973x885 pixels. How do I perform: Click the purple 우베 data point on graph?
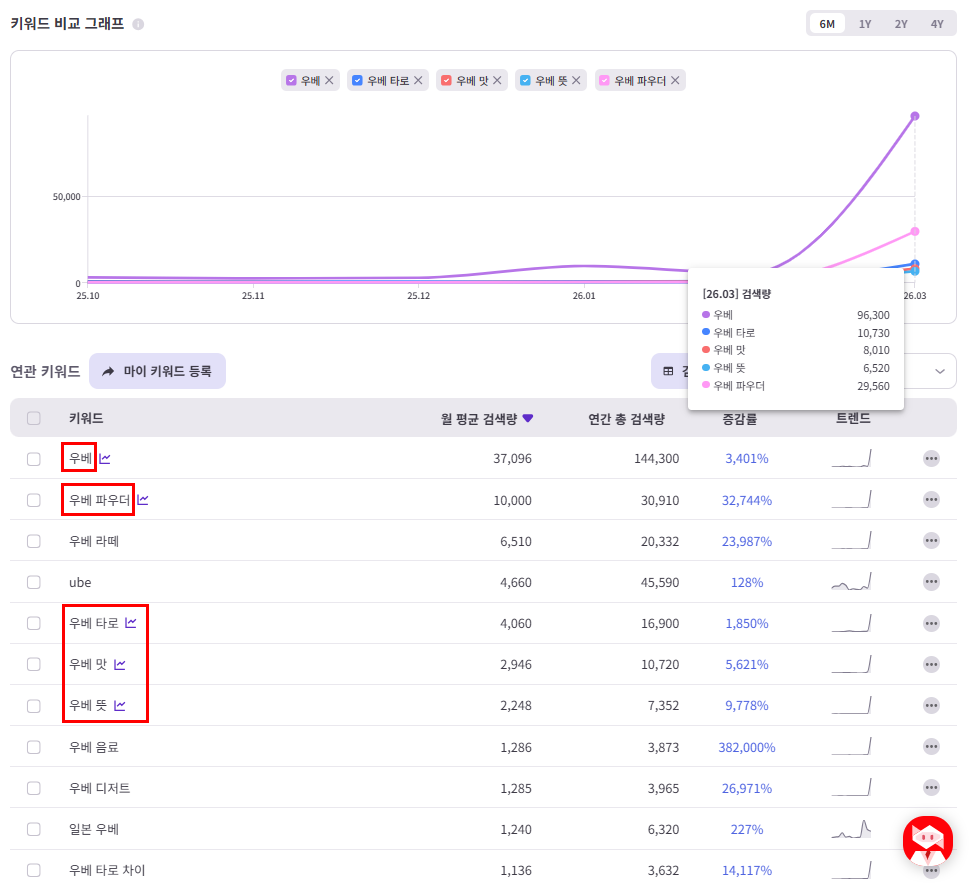(x=915, y=116)
